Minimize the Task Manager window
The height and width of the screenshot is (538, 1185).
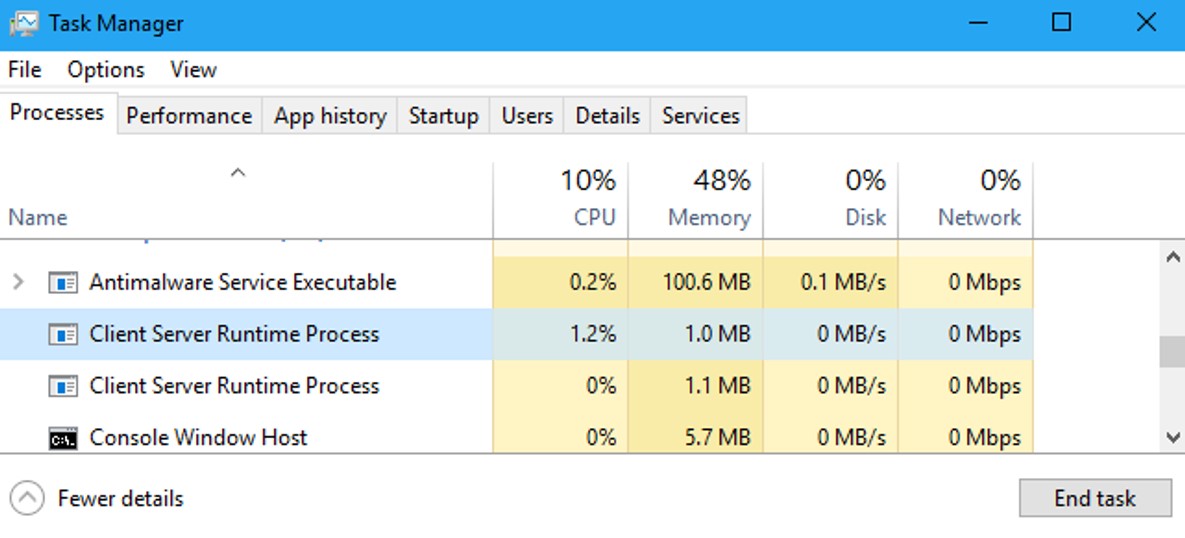point(978,23)
